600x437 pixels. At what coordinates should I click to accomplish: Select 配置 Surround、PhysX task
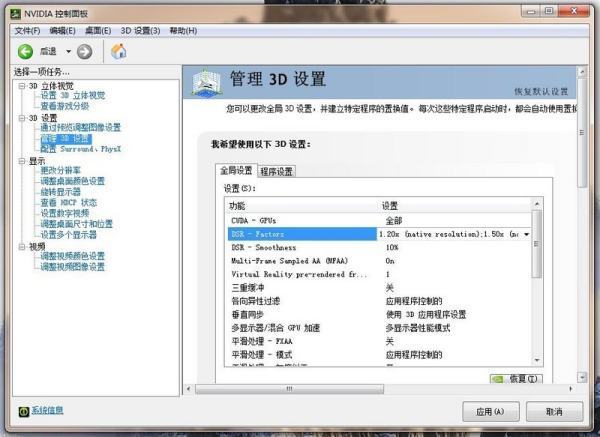pos(80,149)
